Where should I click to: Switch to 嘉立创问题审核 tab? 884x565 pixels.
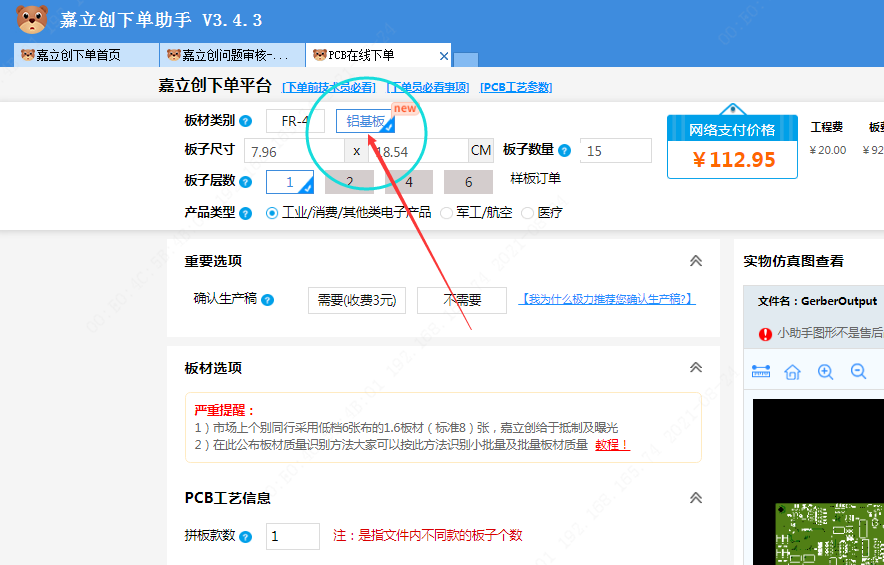tap(232, 55)
